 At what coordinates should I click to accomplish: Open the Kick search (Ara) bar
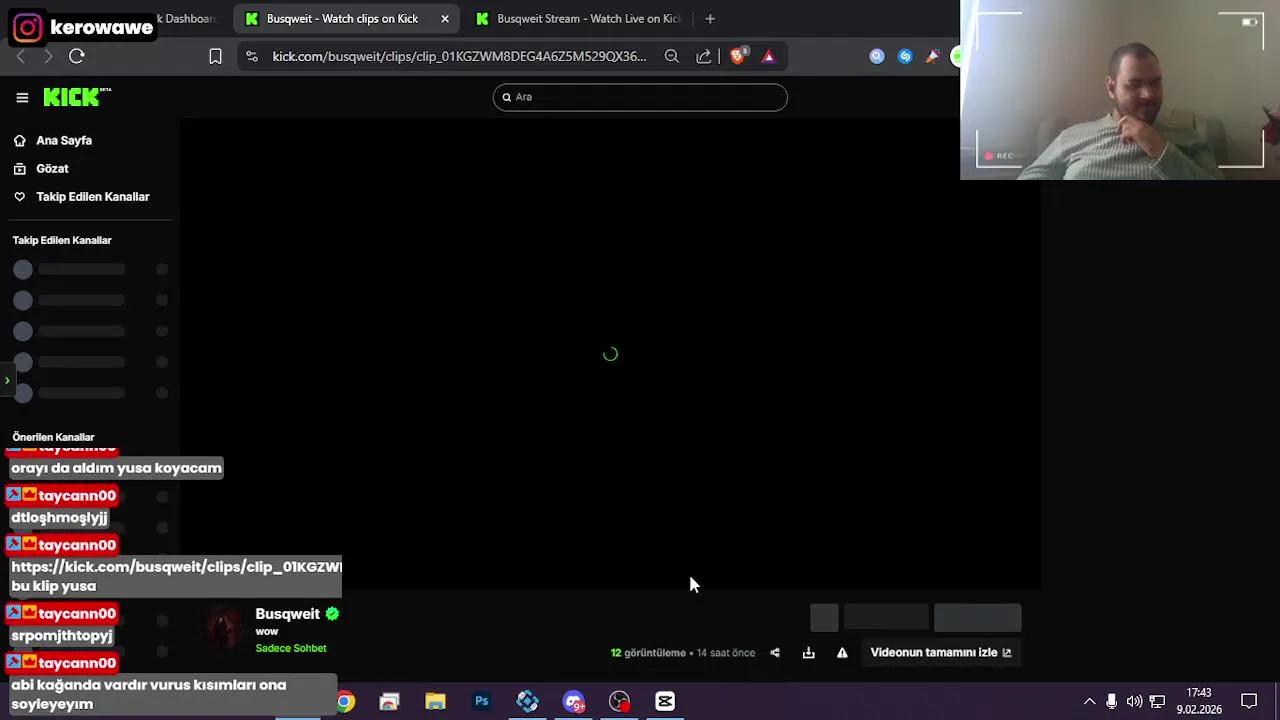pyautogui.click(x=640, y=97)
